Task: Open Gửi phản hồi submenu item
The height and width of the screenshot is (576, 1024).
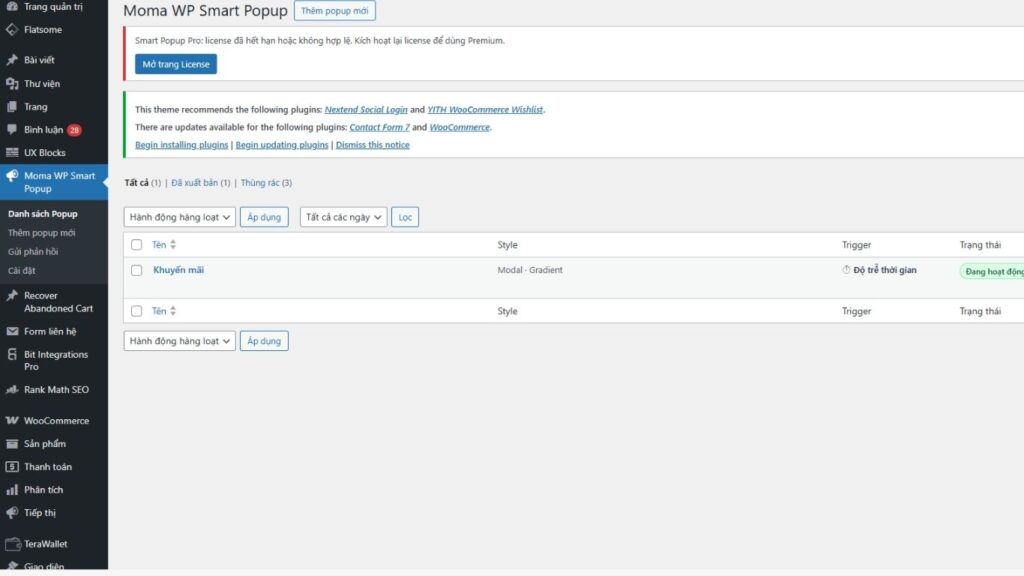Action: (x=33, y=251)
